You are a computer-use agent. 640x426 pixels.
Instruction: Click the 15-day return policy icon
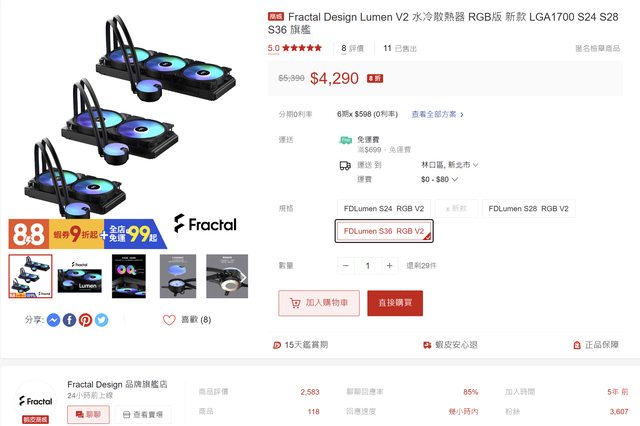click(277, 345)
